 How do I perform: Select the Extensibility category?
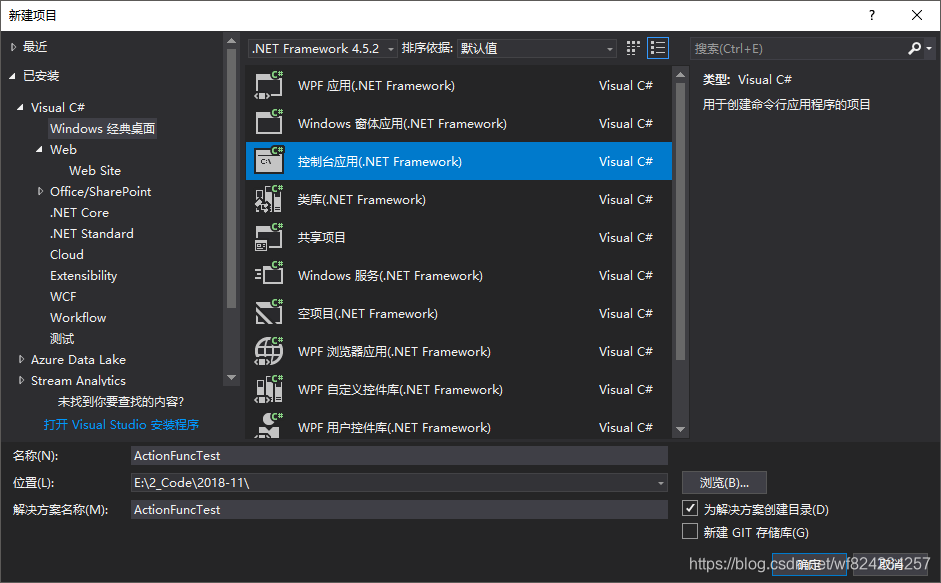tap(83, 276)
